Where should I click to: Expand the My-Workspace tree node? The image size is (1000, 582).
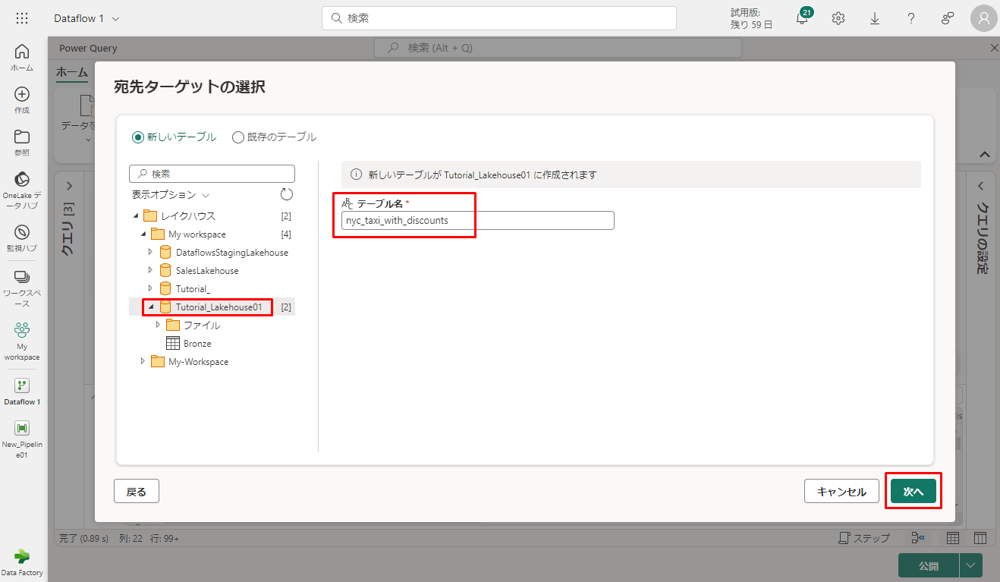click(143, 361)
